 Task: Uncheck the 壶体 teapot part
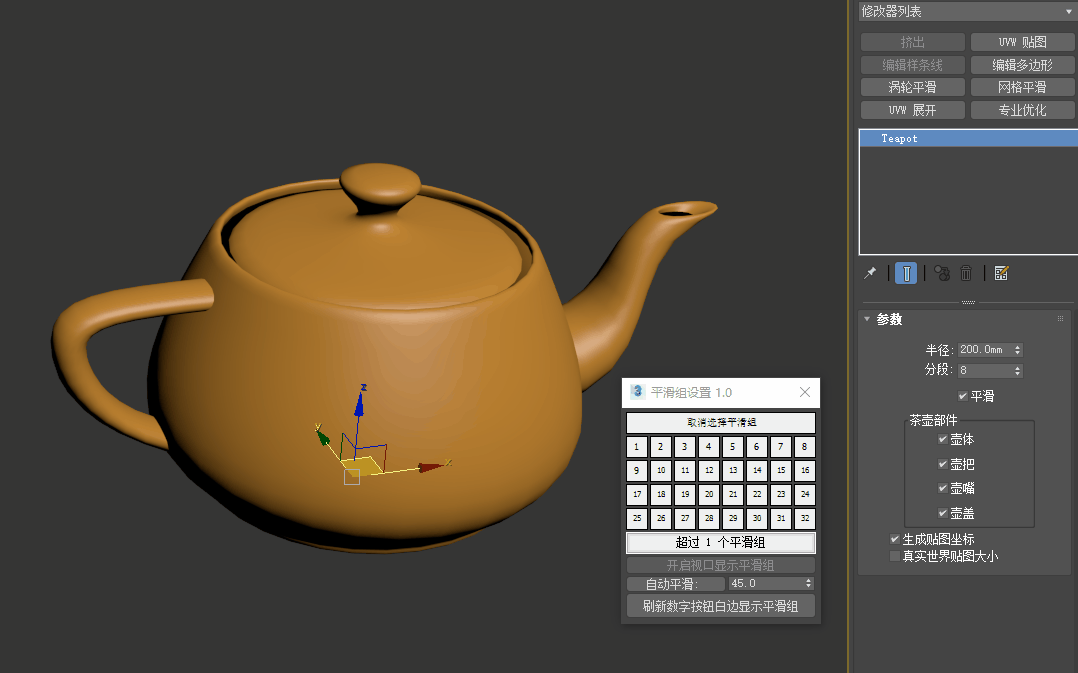(943, 439)
